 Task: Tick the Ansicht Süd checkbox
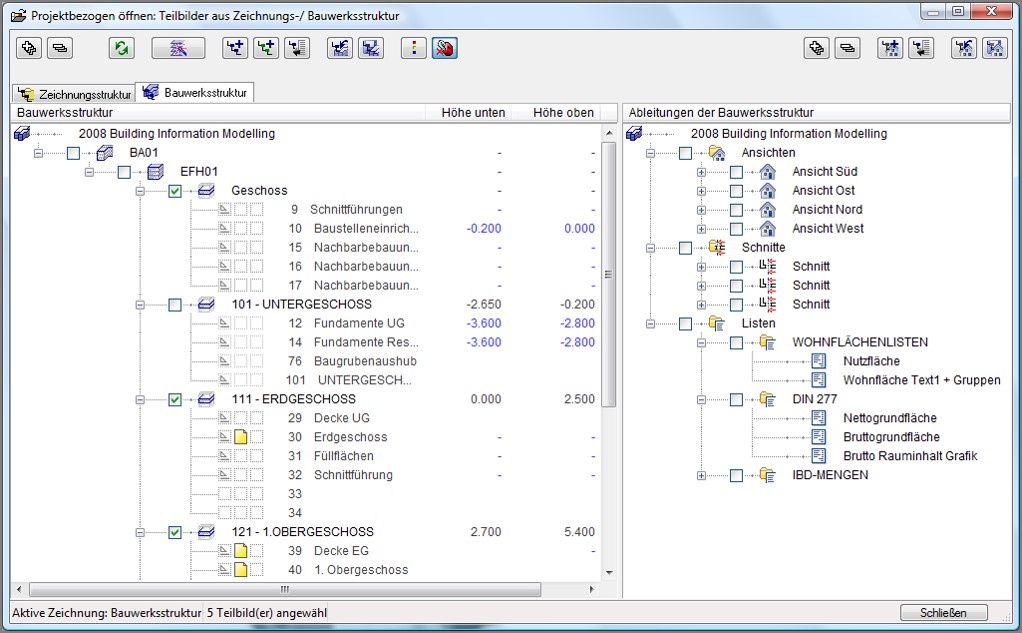point(736,172)
